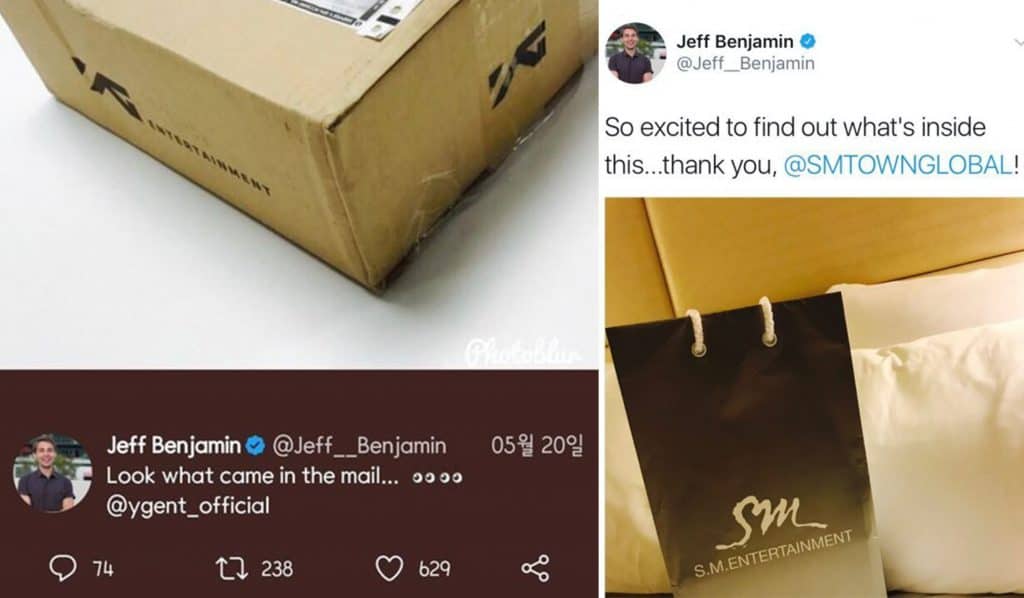View the S.M. Entertainment bag photo
Screen dimensions: 1024x598
tap(814, 398)
